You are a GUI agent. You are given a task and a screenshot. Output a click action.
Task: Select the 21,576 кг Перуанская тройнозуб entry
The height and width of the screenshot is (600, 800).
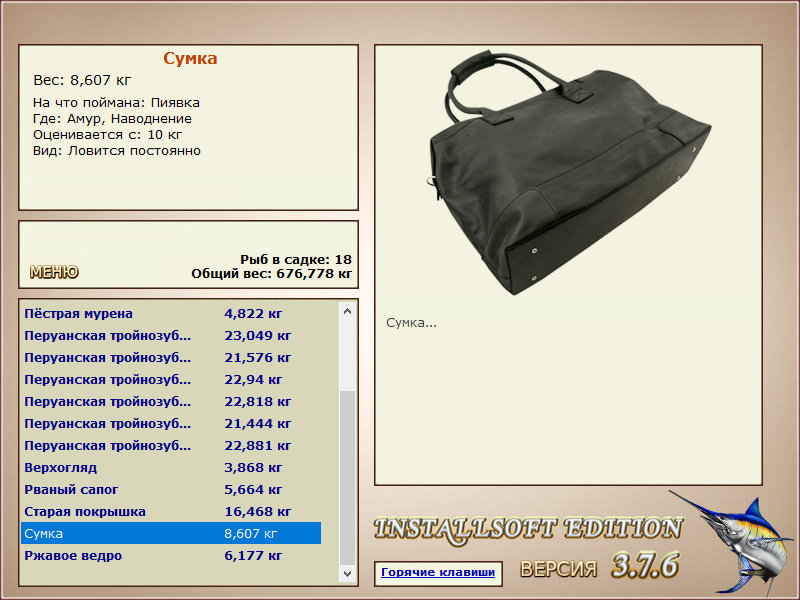pos(171,358)
